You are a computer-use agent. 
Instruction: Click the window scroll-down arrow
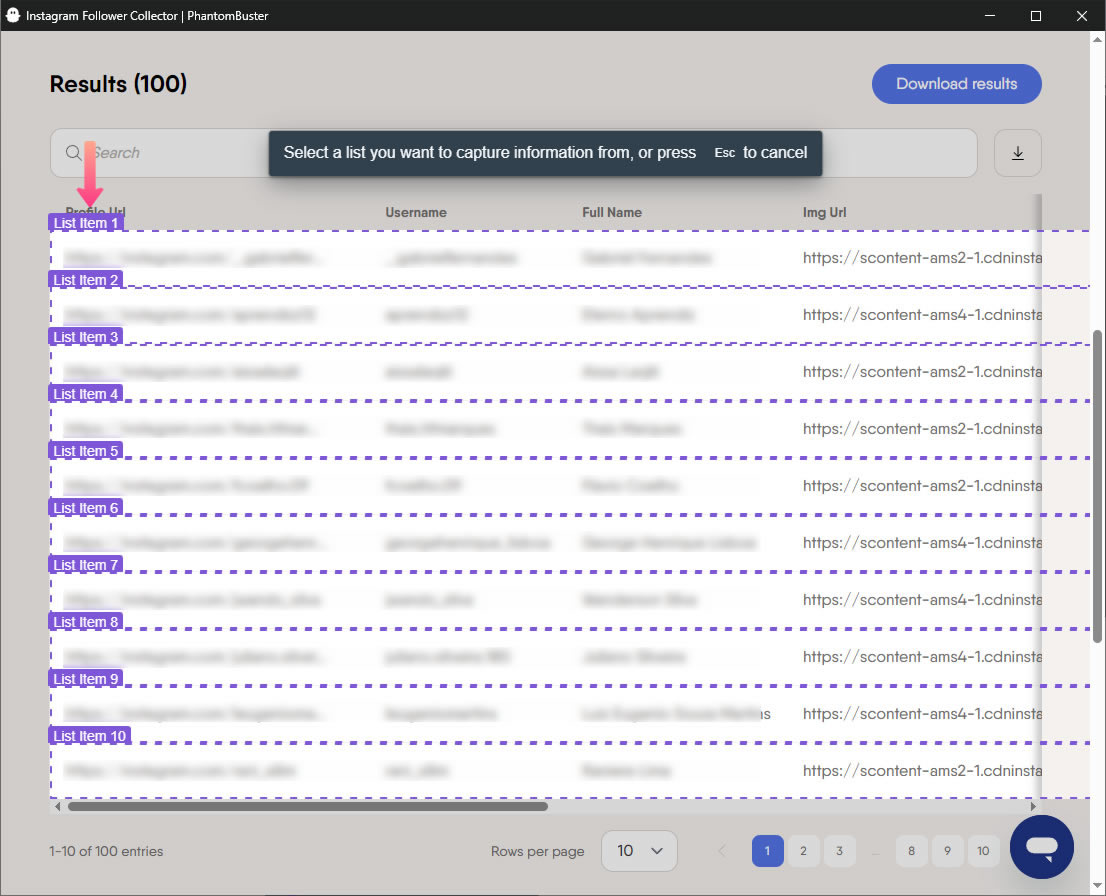(1098, 886)
